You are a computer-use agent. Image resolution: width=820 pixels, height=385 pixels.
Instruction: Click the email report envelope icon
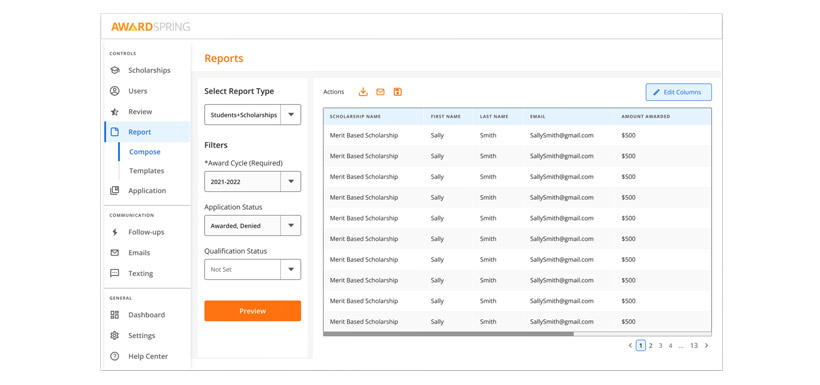coord(380,92)
